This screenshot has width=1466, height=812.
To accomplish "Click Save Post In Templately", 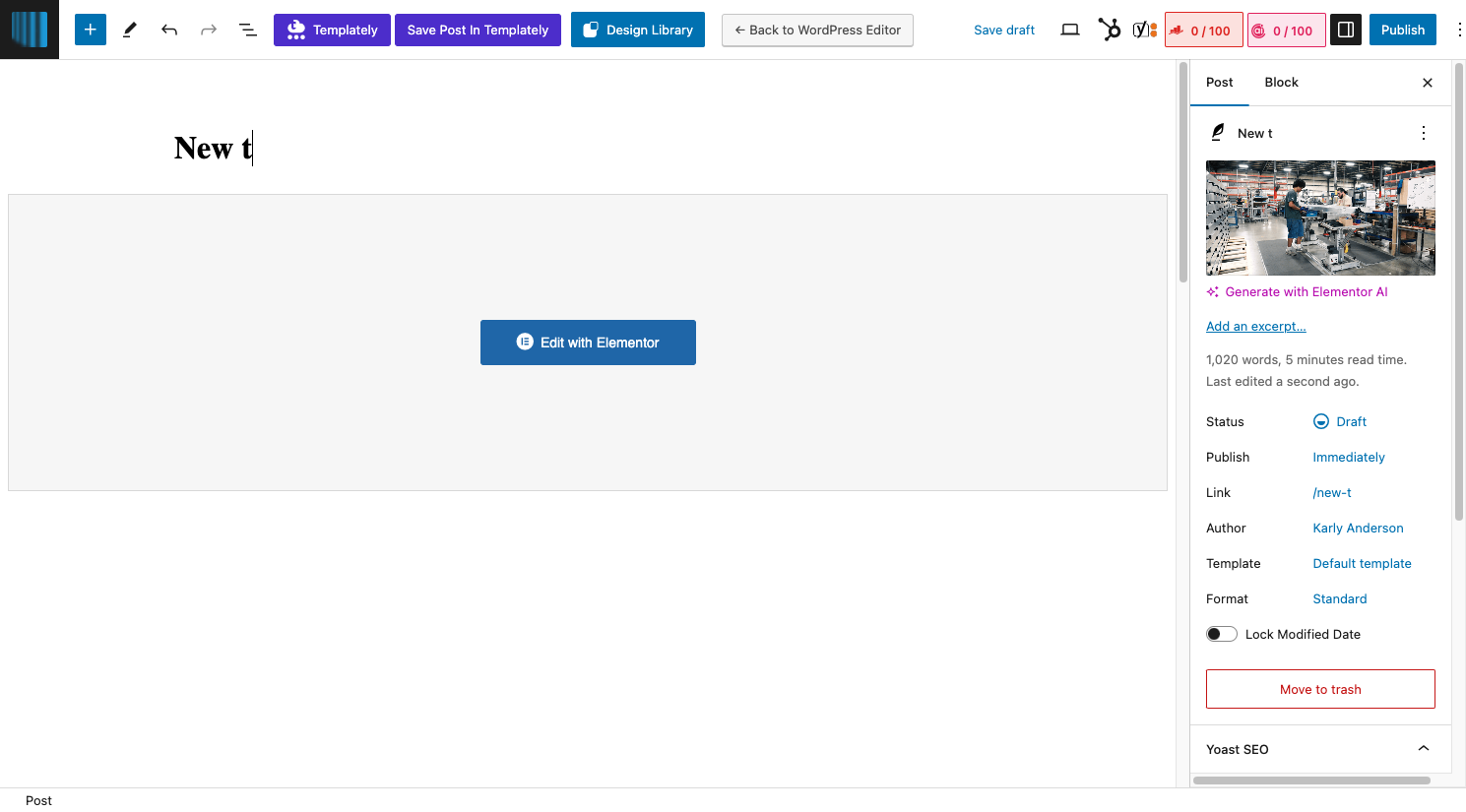I will coord(478,30).
